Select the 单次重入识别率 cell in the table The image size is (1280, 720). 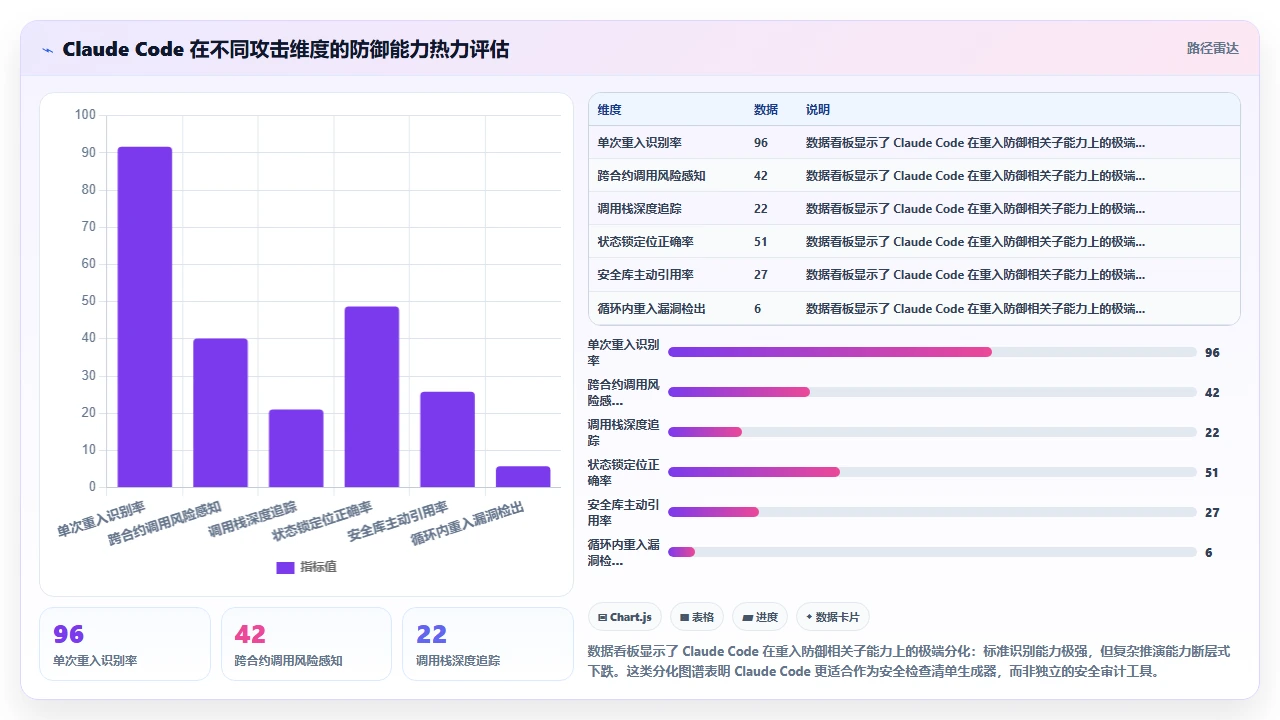point(639,143)
